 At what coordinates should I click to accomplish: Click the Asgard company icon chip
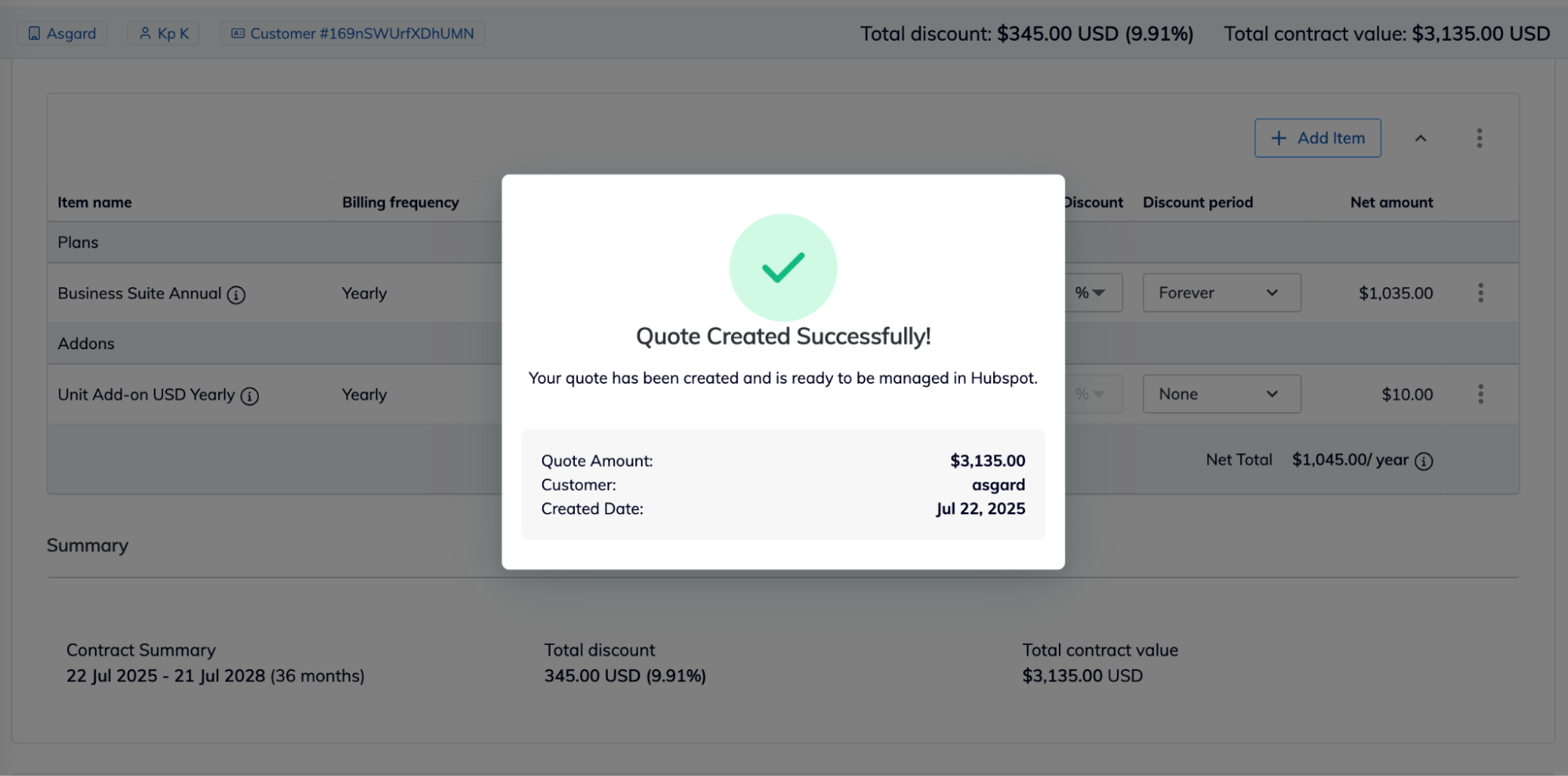point(62,34)
